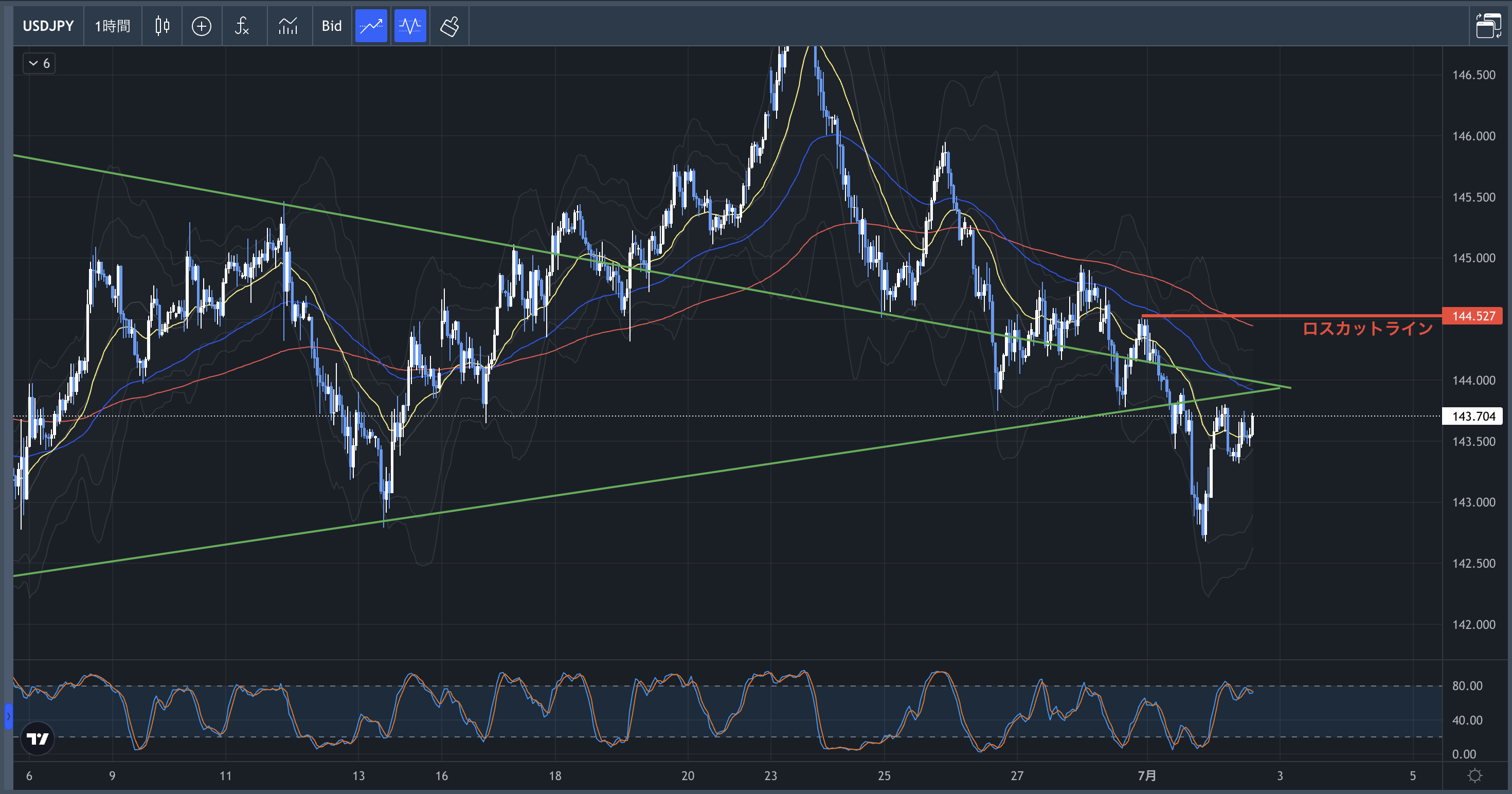Screen dimensions: 1512x794
Task: Collapse the indicator legend showing 6
Action: (x=39, y=63)
